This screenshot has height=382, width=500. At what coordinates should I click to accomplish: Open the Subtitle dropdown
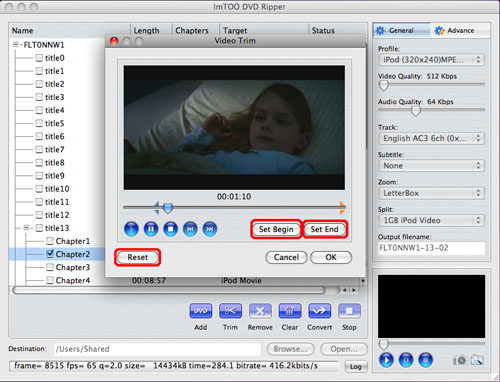coord(431,166)
